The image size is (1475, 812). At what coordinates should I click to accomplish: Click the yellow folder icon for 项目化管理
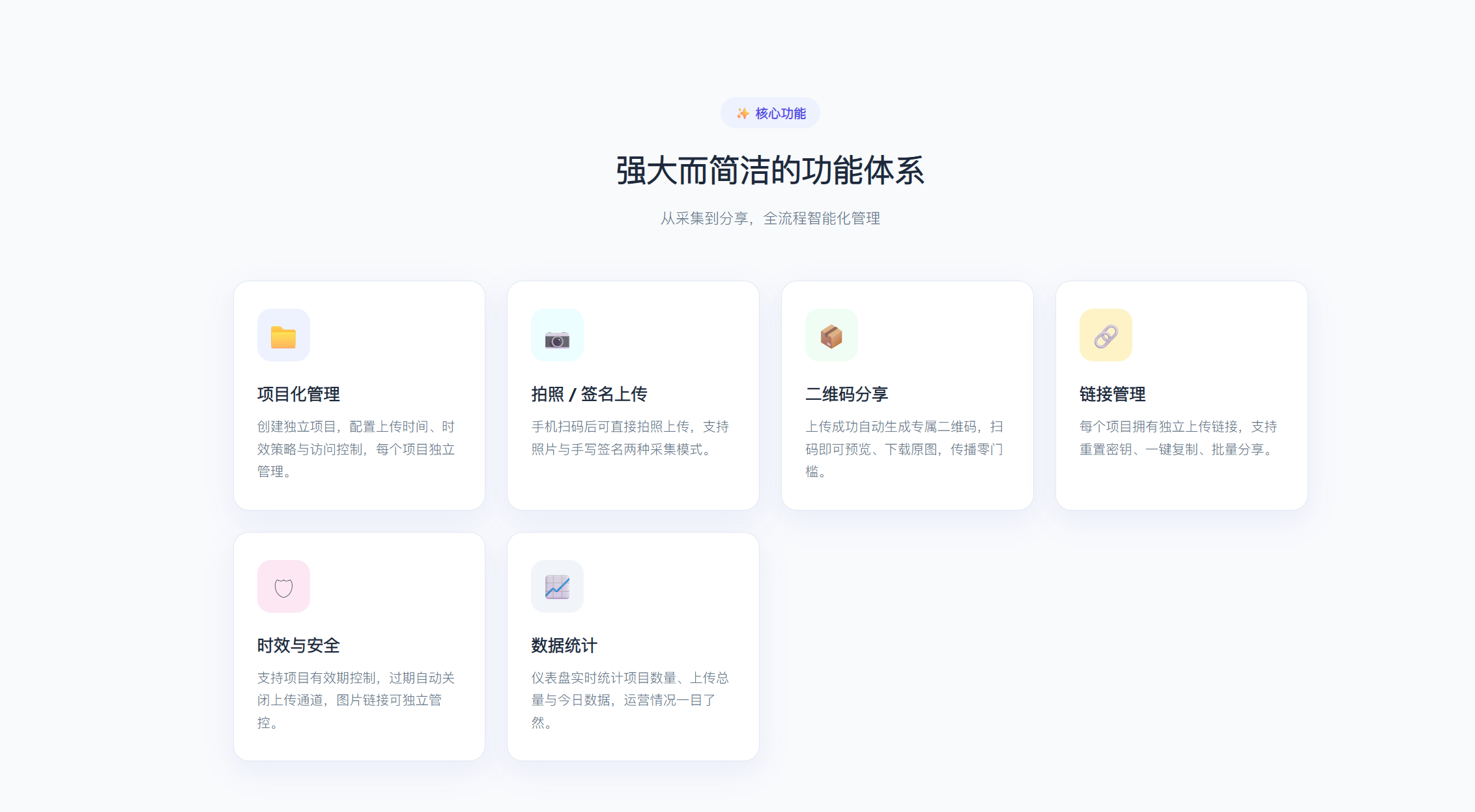tap(283, 335)
